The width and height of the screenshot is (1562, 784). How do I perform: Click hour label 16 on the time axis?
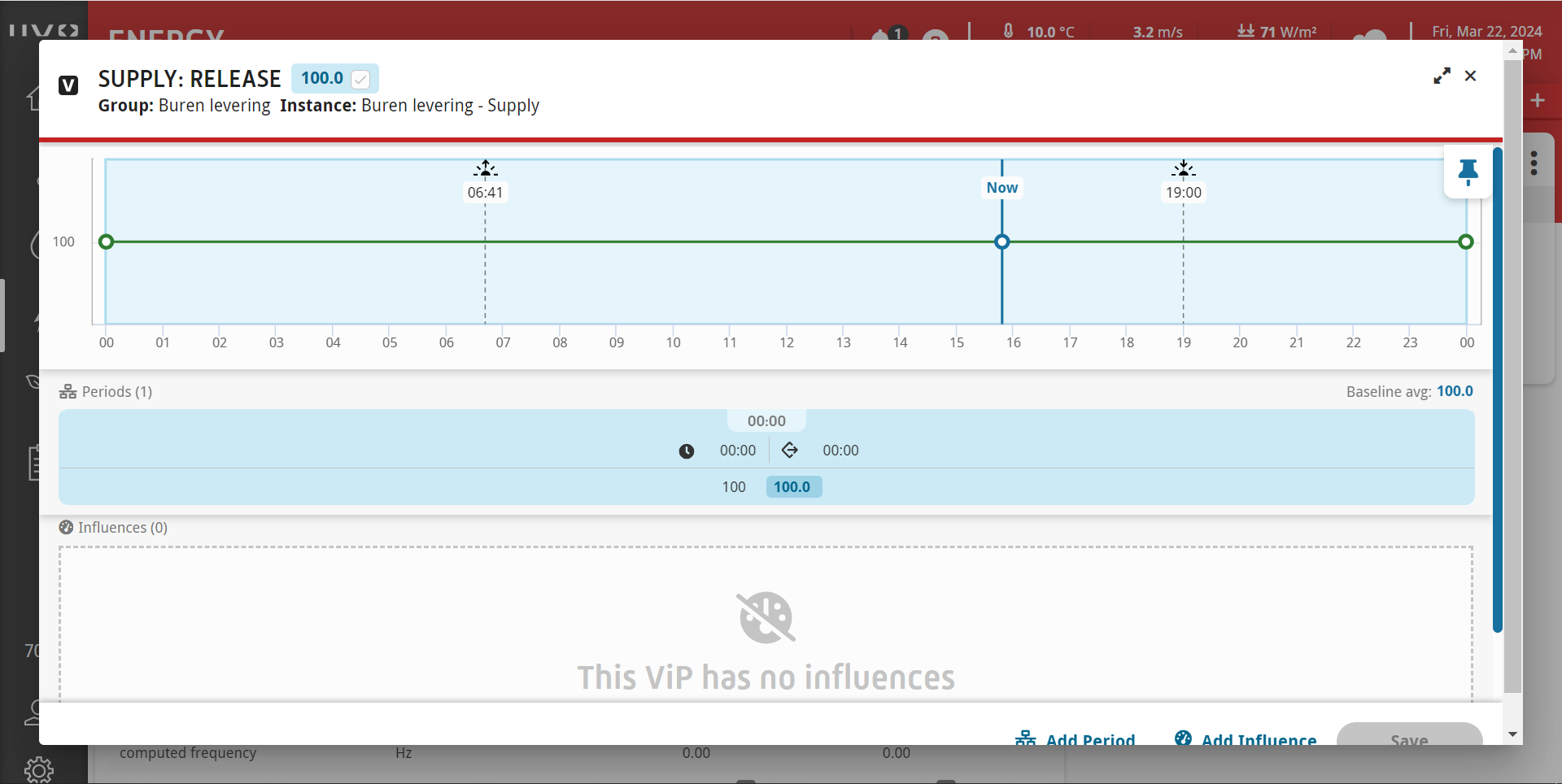1013,342
